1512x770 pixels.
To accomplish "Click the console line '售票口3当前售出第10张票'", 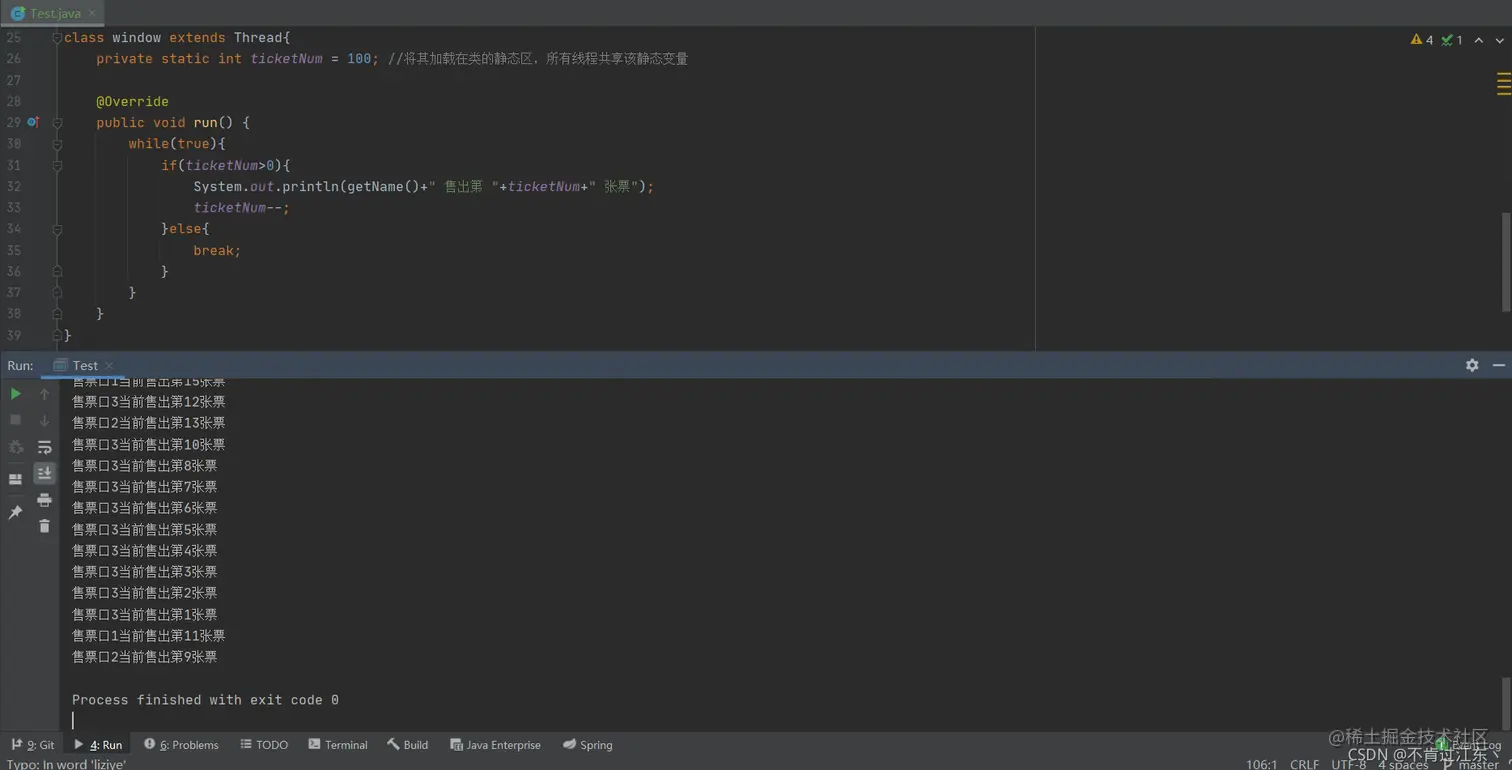I will pos(149,445).
